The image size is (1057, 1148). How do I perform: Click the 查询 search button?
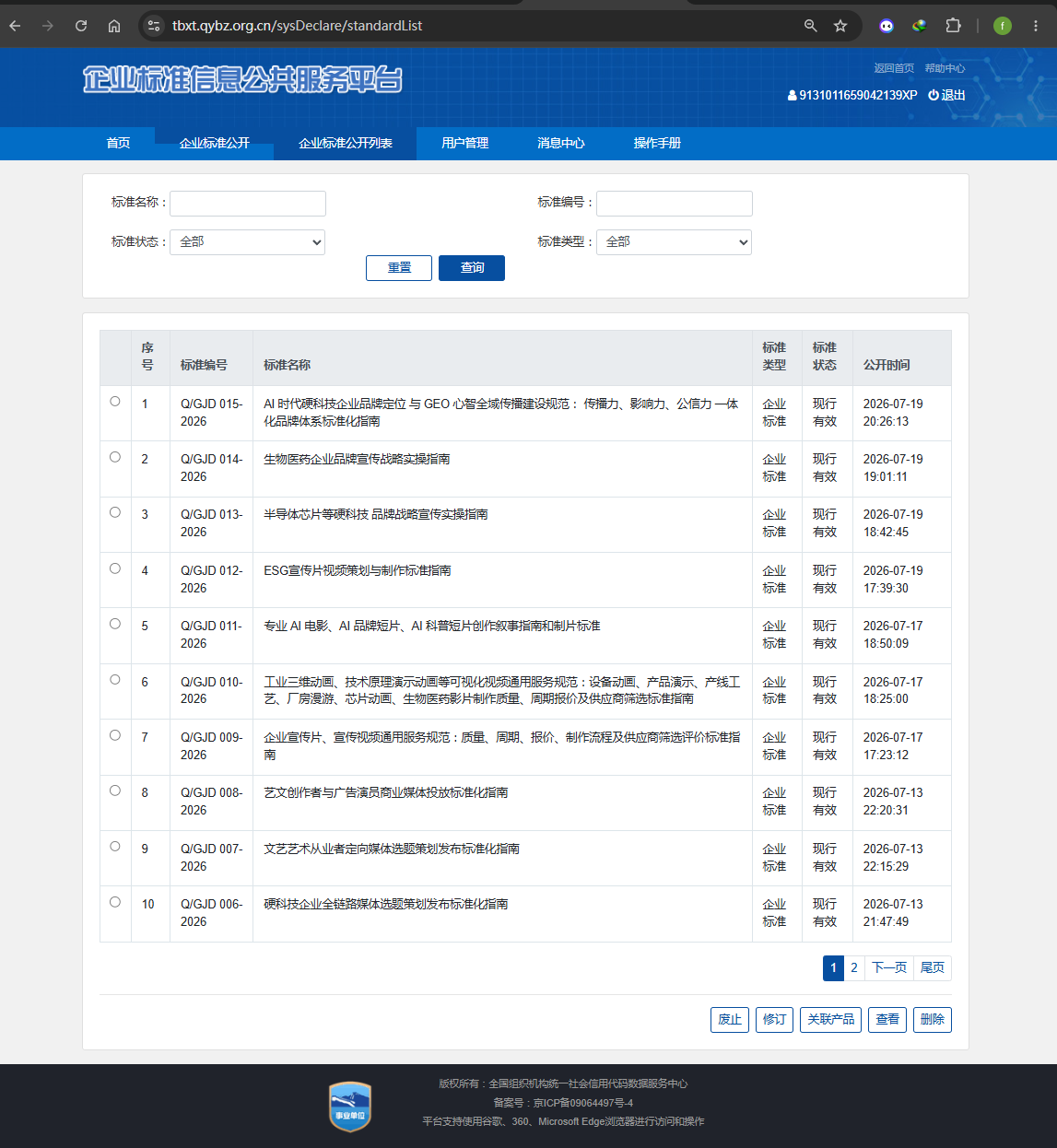point(472,268)
